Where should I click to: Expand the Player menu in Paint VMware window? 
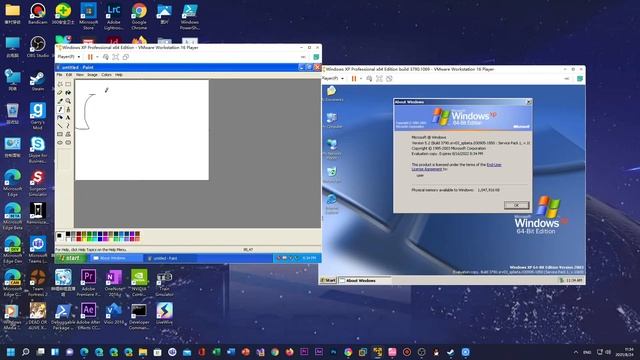(x=69, y=57)
